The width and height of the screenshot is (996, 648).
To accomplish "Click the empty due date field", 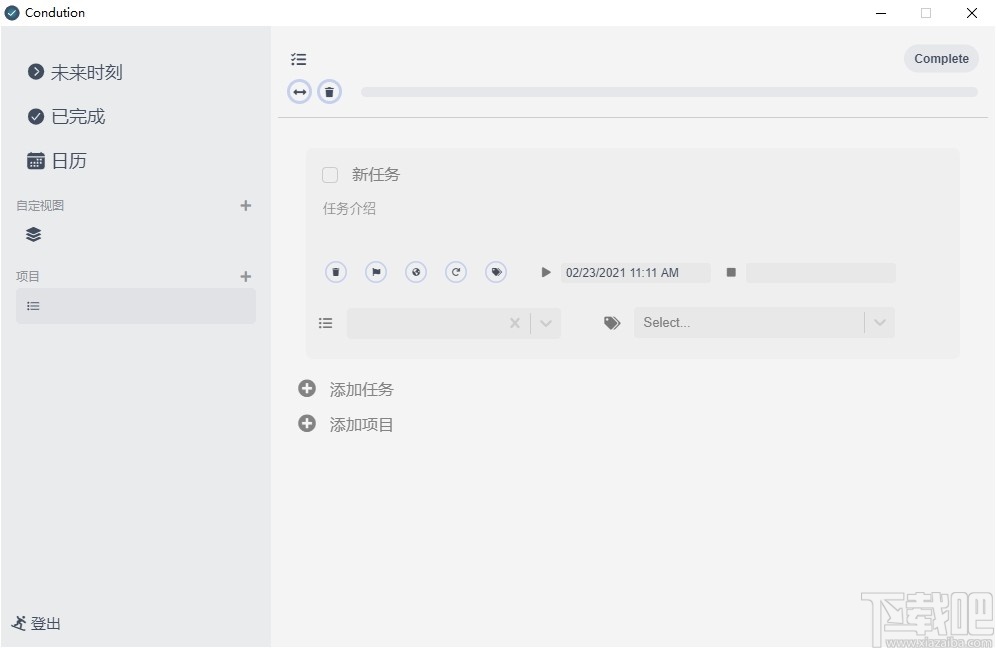I will (821, 273).
